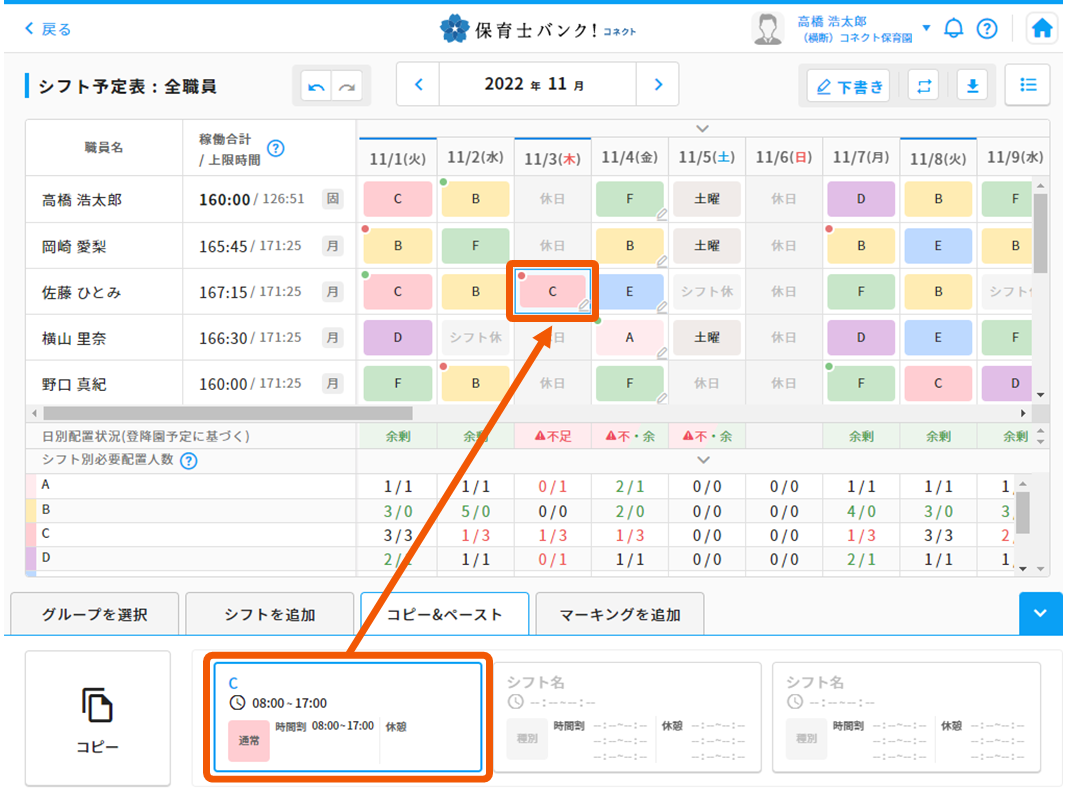Open help question mark in header
This screenshot has height=800, width=1067.
click(x=986, y=29)
